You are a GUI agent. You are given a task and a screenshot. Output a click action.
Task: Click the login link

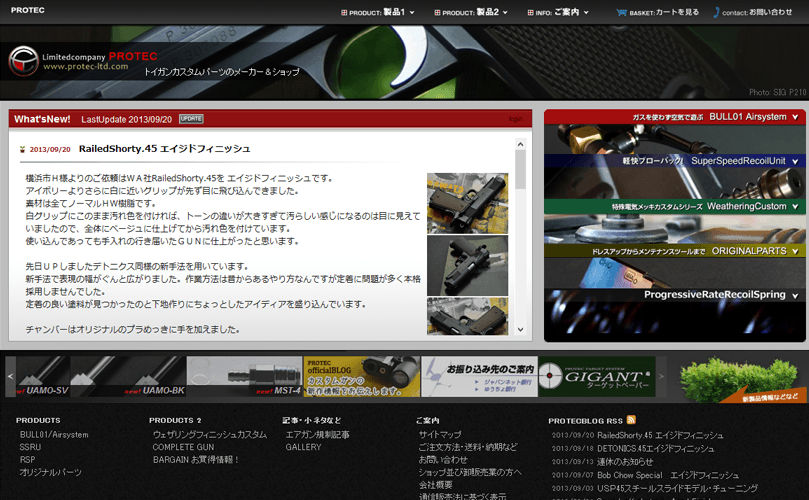pos(515,119)
